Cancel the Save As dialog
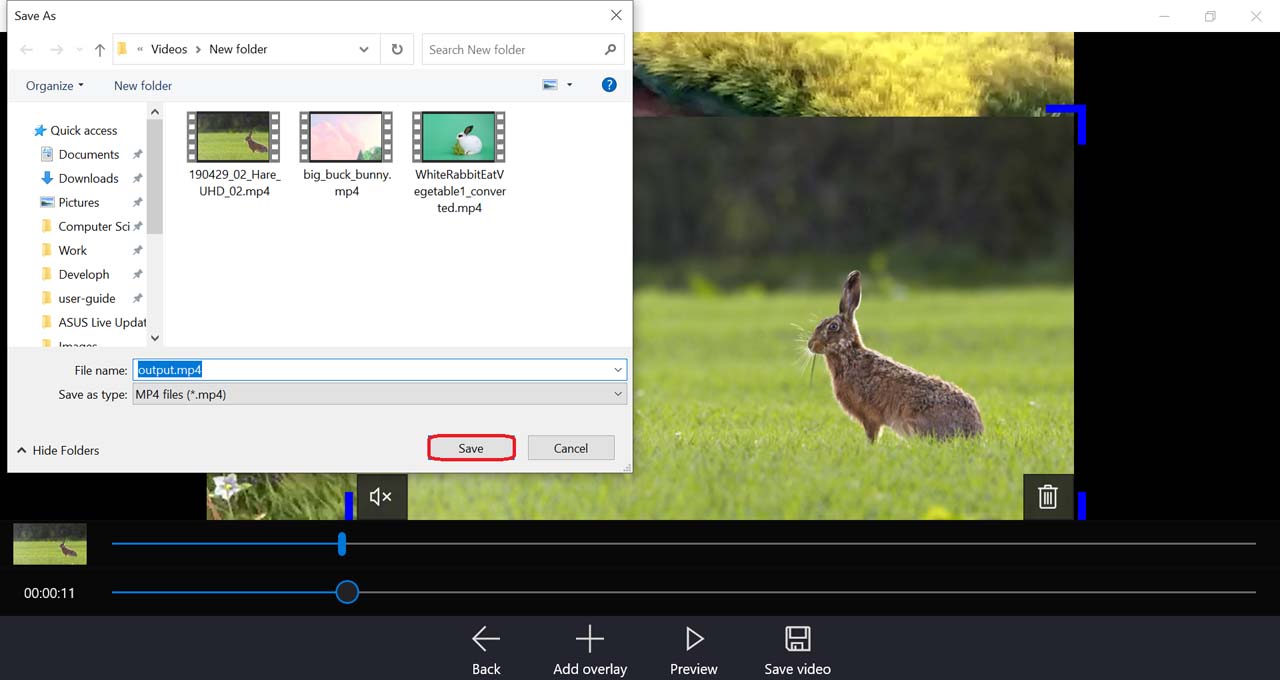The height and width of the screenshot is (680, 1280). [x=571, y=448]
